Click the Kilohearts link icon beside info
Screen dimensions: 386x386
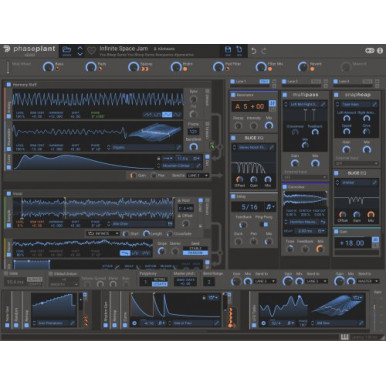pos(370,51)
